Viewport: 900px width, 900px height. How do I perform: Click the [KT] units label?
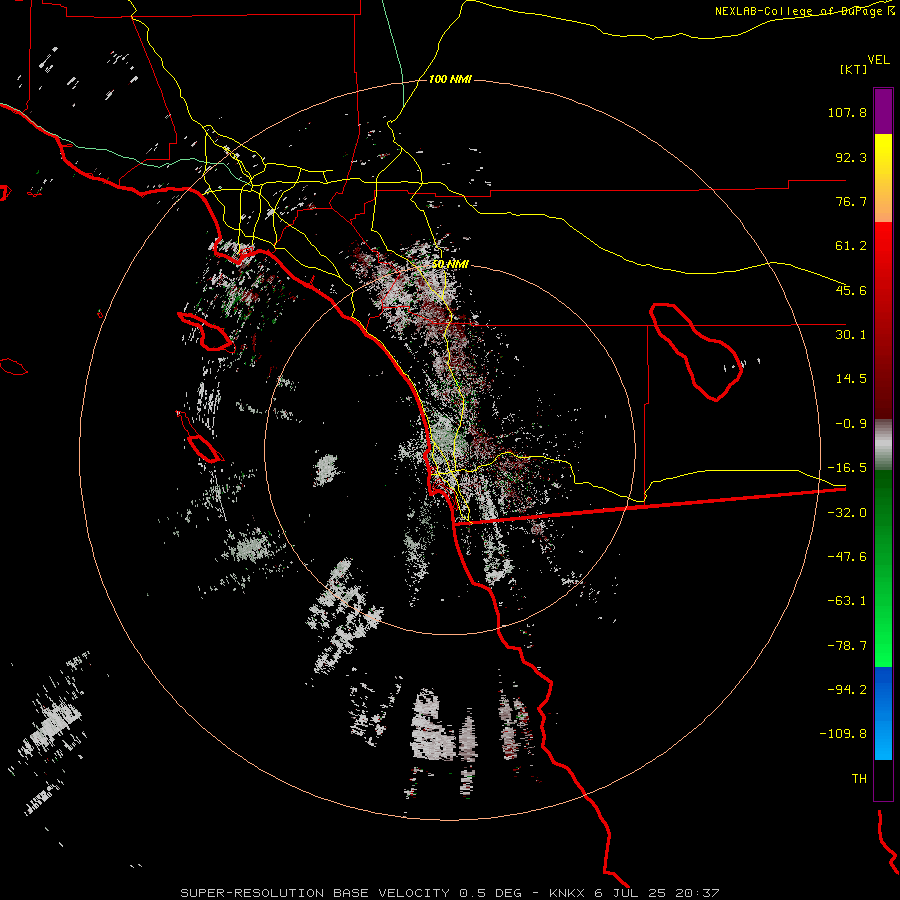(x=854, y=69)
